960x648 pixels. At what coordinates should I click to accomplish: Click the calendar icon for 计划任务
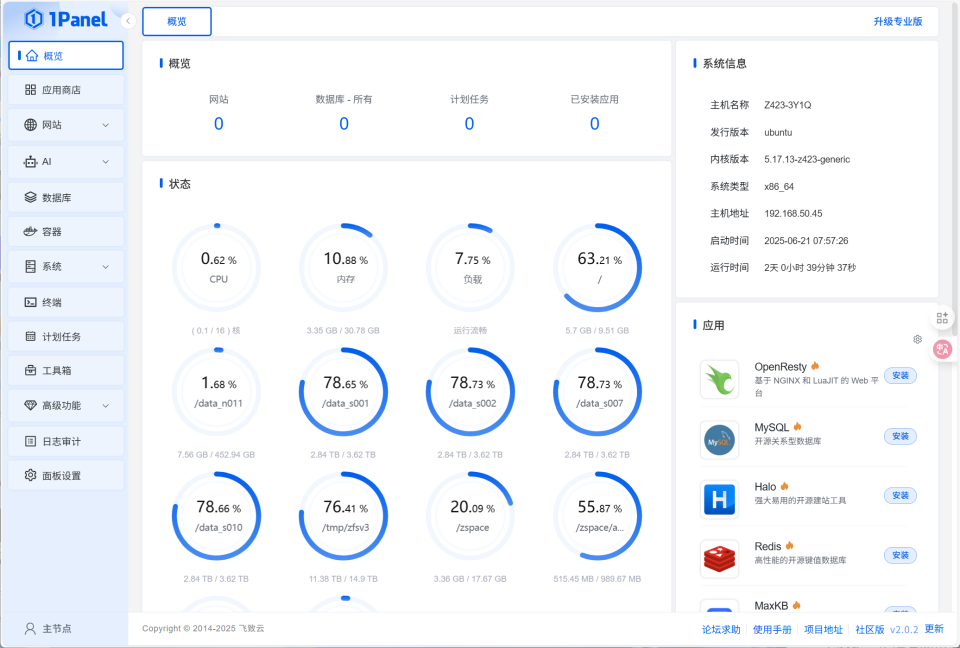31,336
